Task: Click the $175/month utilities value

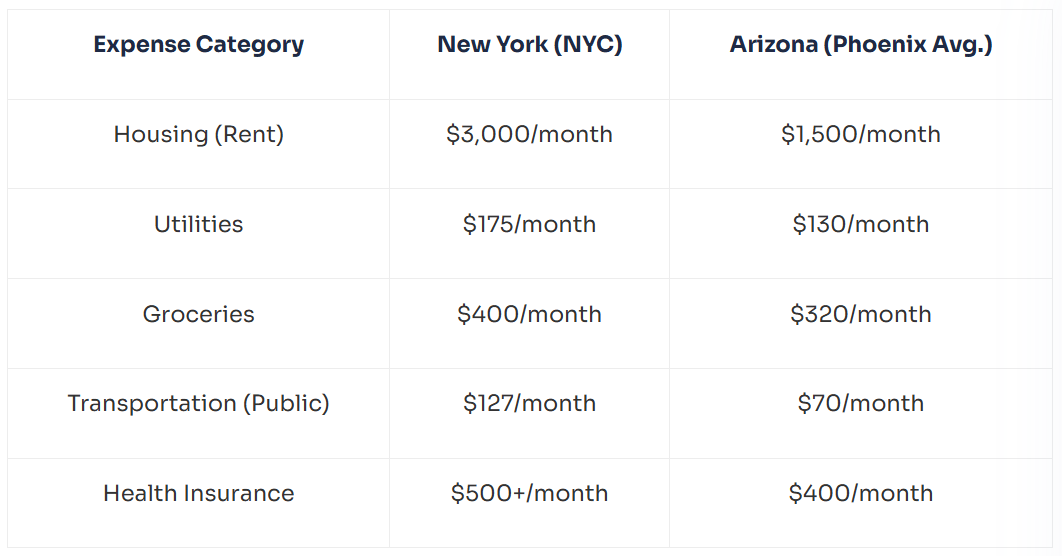Action: click(x=529, y=224)
